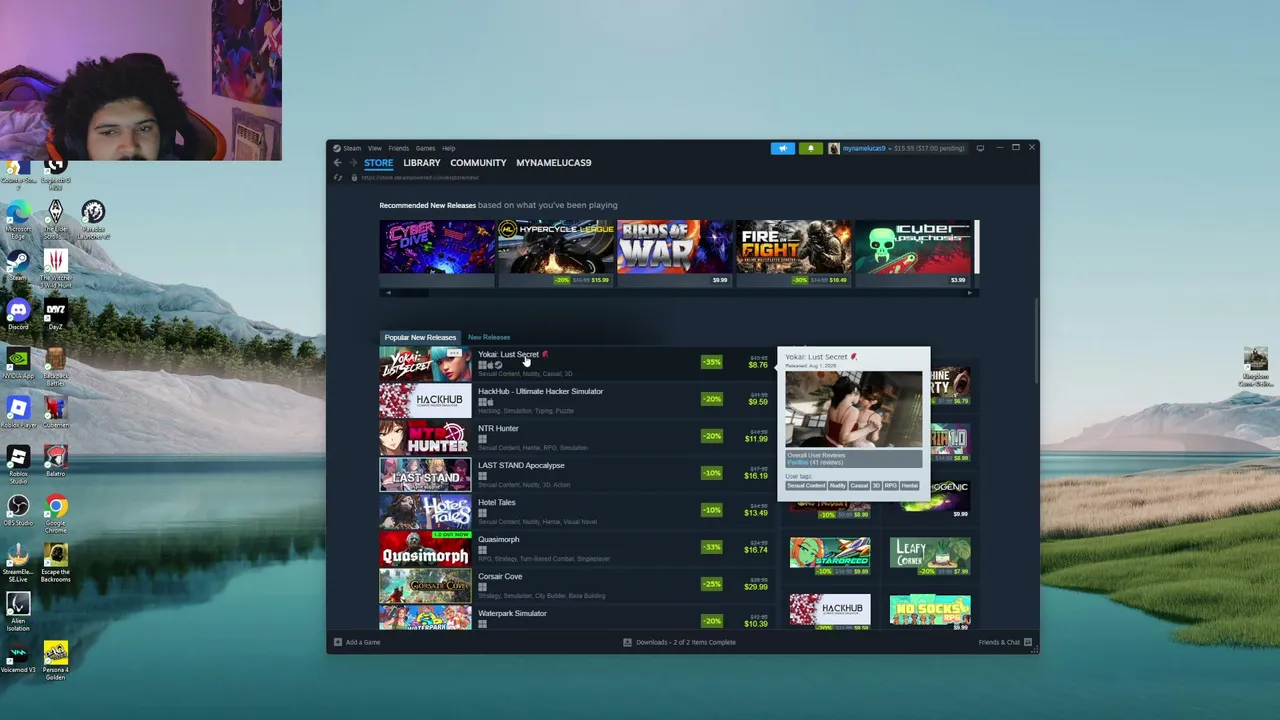The image size is (1280, 720).
Task: Select the Escape the Backrooms desktop icon
Action: click(55, 563)
